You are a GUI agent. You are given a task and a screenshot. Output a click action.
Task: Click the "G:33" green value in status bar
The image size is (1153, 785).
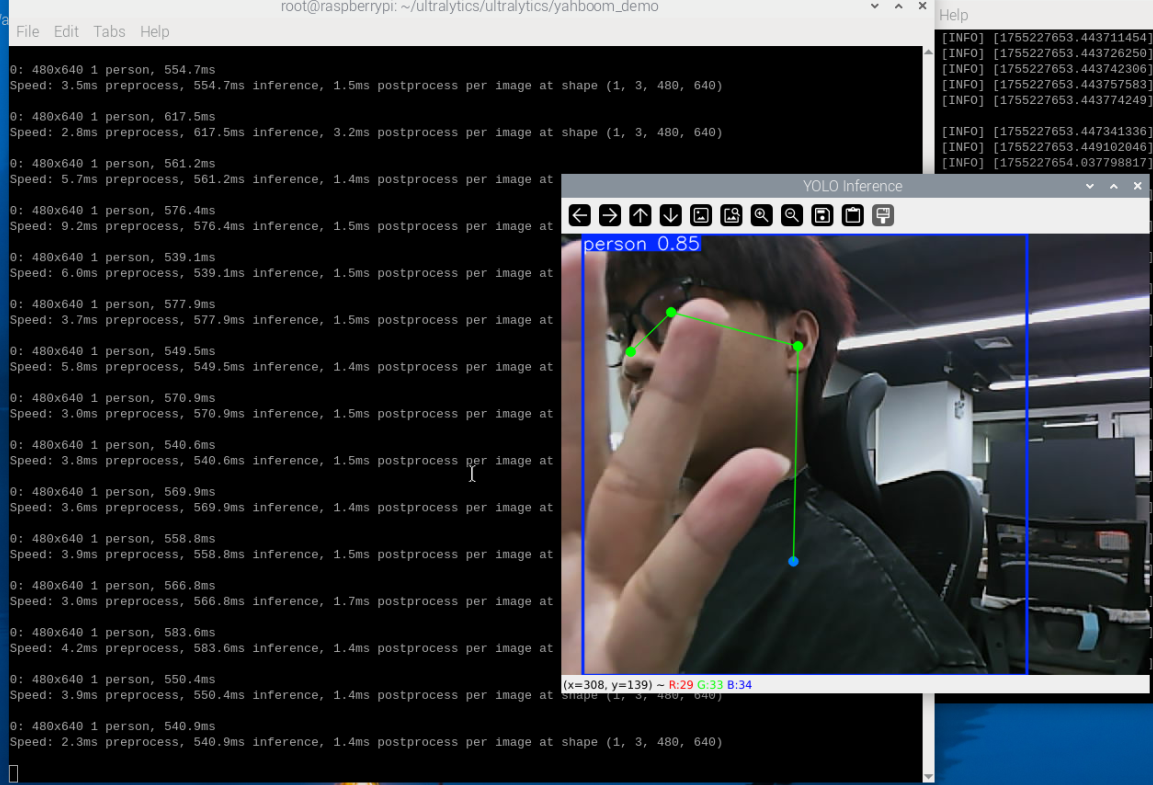(x=710, y=685)
